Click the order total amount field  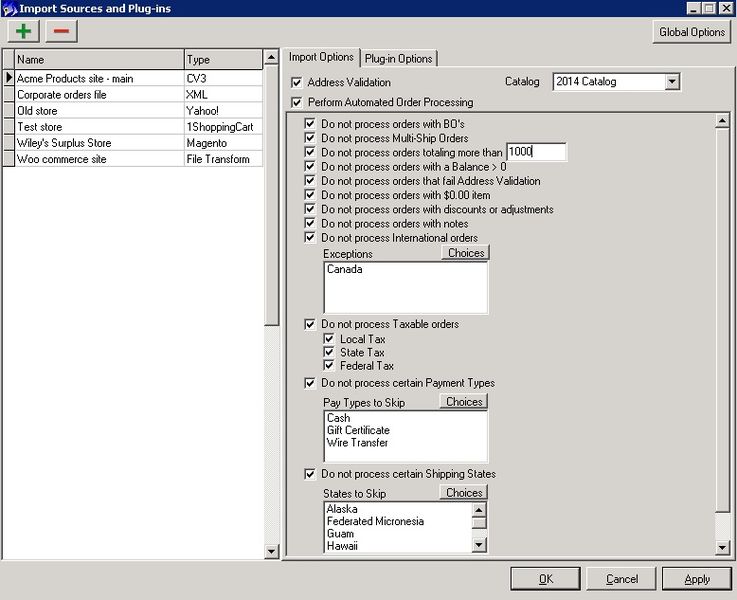click(536, 152)
